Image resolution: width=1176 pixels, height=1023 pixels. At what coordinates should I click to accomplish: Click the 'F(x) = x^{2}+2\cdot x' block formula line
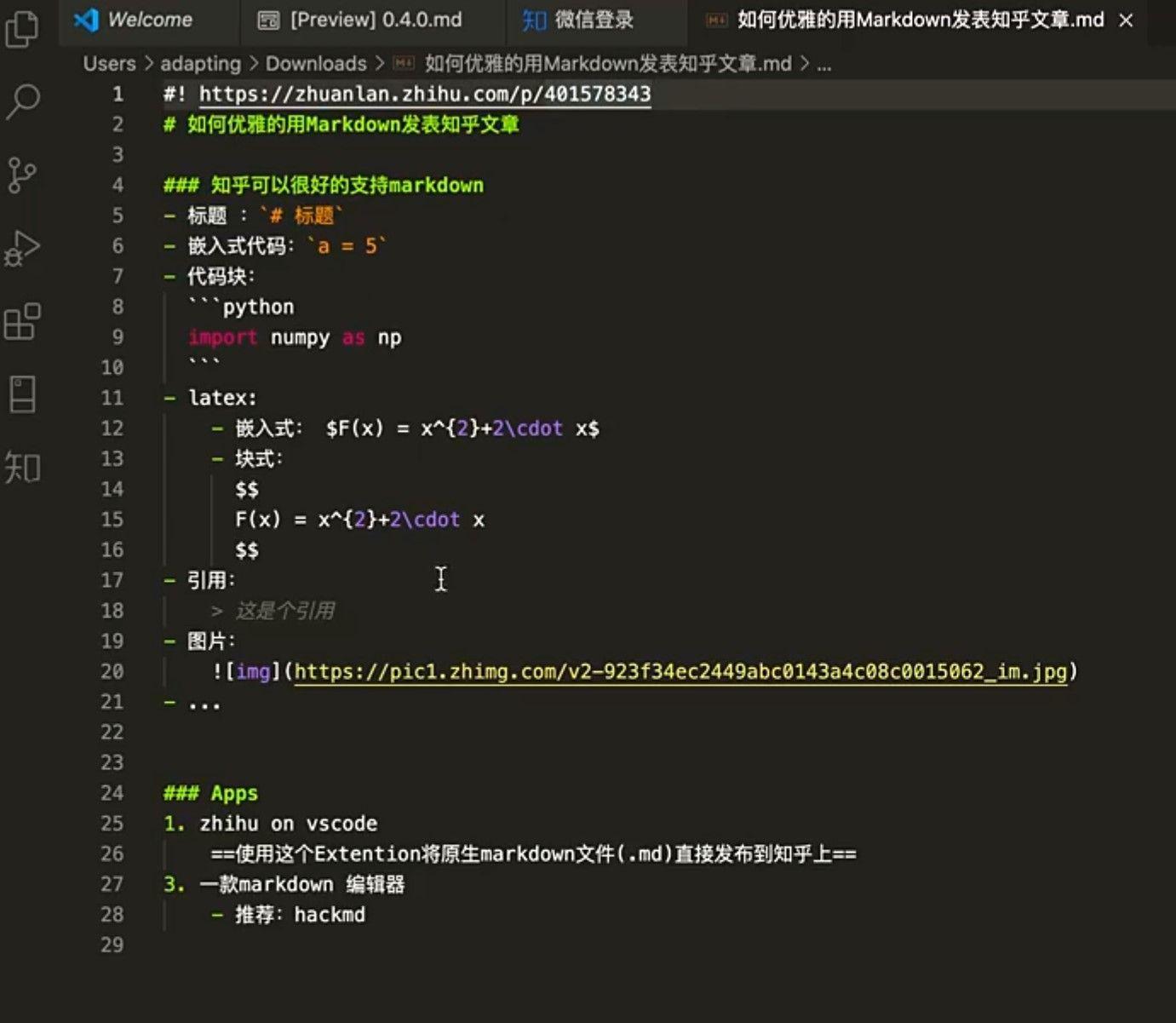click(360, 520)
